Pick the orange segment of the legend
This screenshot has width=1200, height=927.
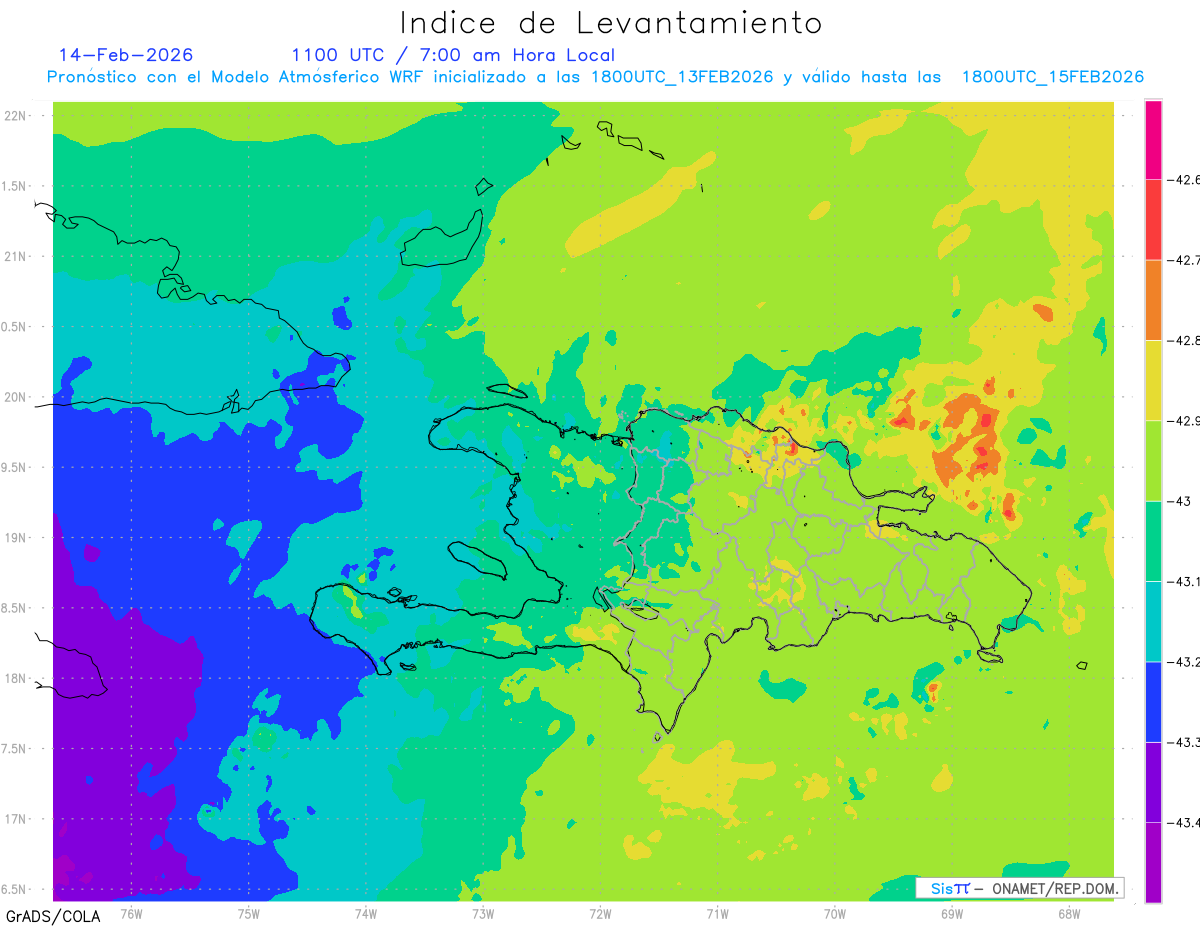tap(1153, 300)
